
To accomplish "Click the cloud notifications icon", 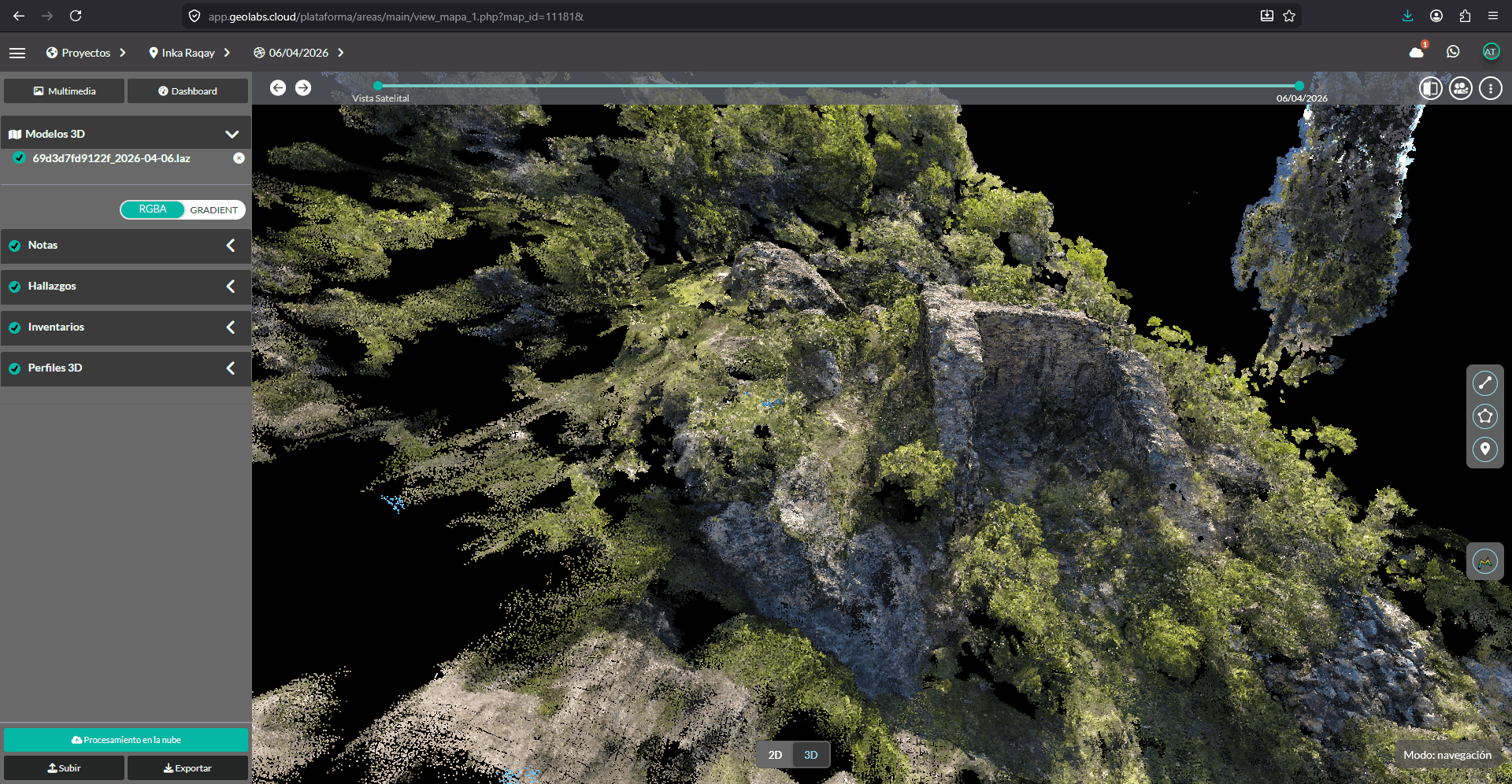I will coord(1417,53).
